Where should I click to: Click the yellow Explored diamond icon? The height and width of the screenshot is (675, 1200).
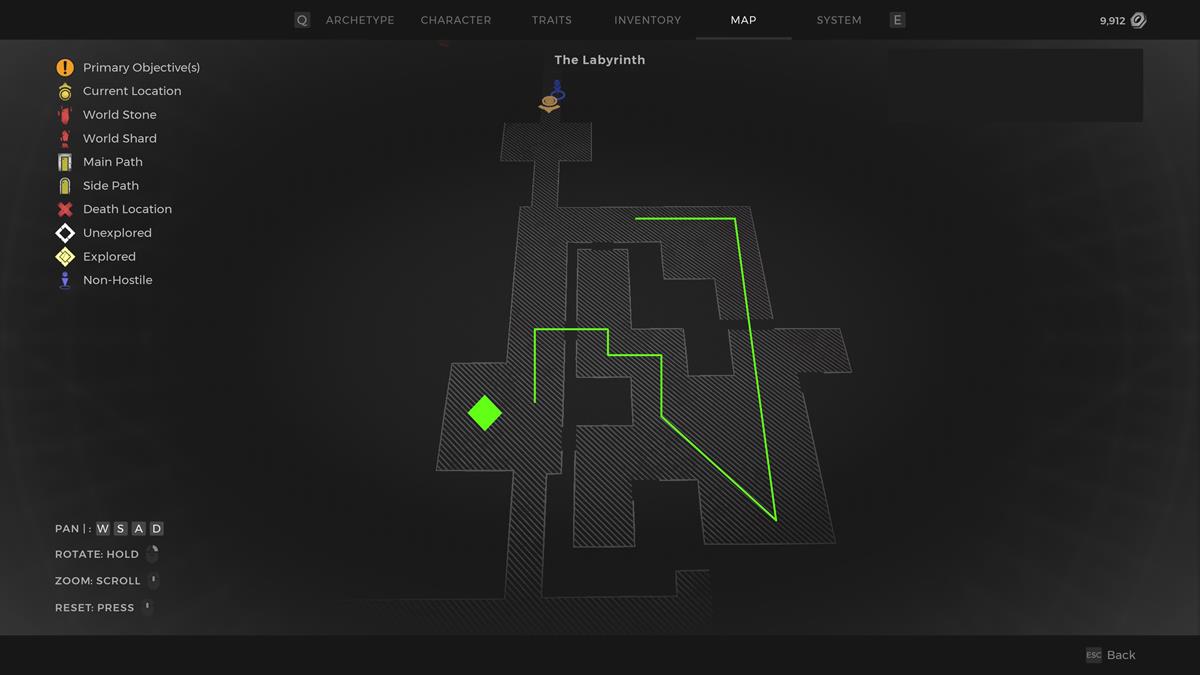click(x=65, y=257)
